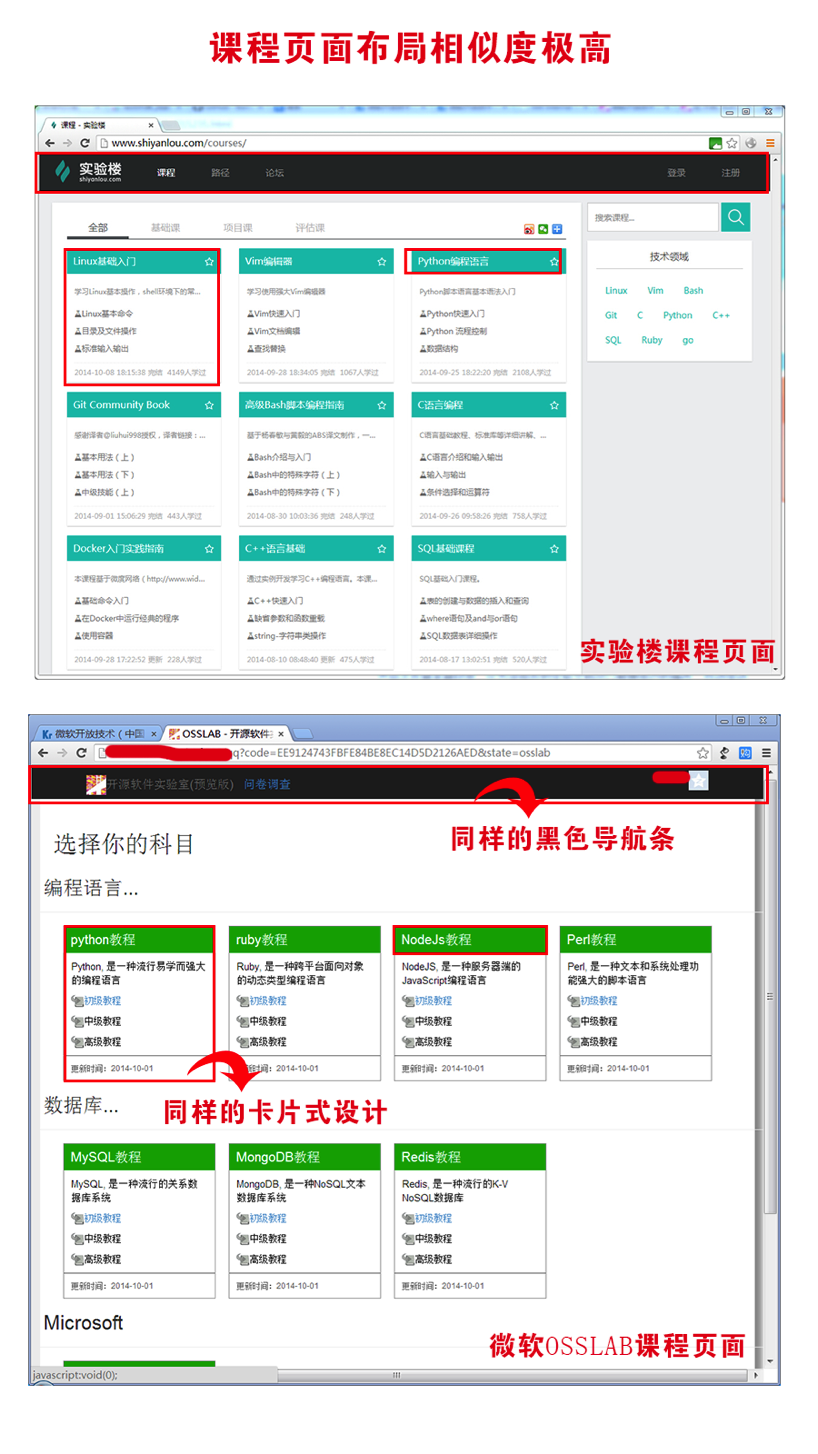The width and height of the screenshot is (818, 1454).
Task: Open the Chrome menu in the OSSLAB browser
Action: pyautogui.click(x=766, y=752)
